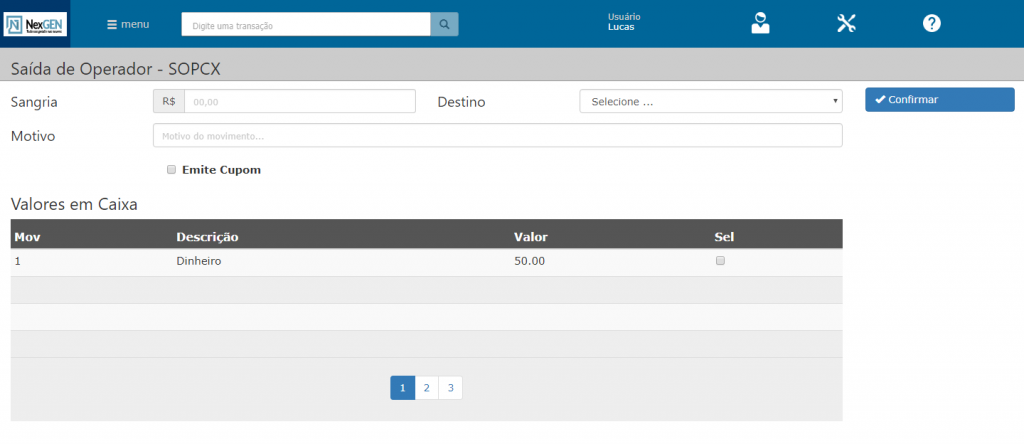The image size is (1024, 444).
Task: Open the user profile icon
Action: (761, 23)
